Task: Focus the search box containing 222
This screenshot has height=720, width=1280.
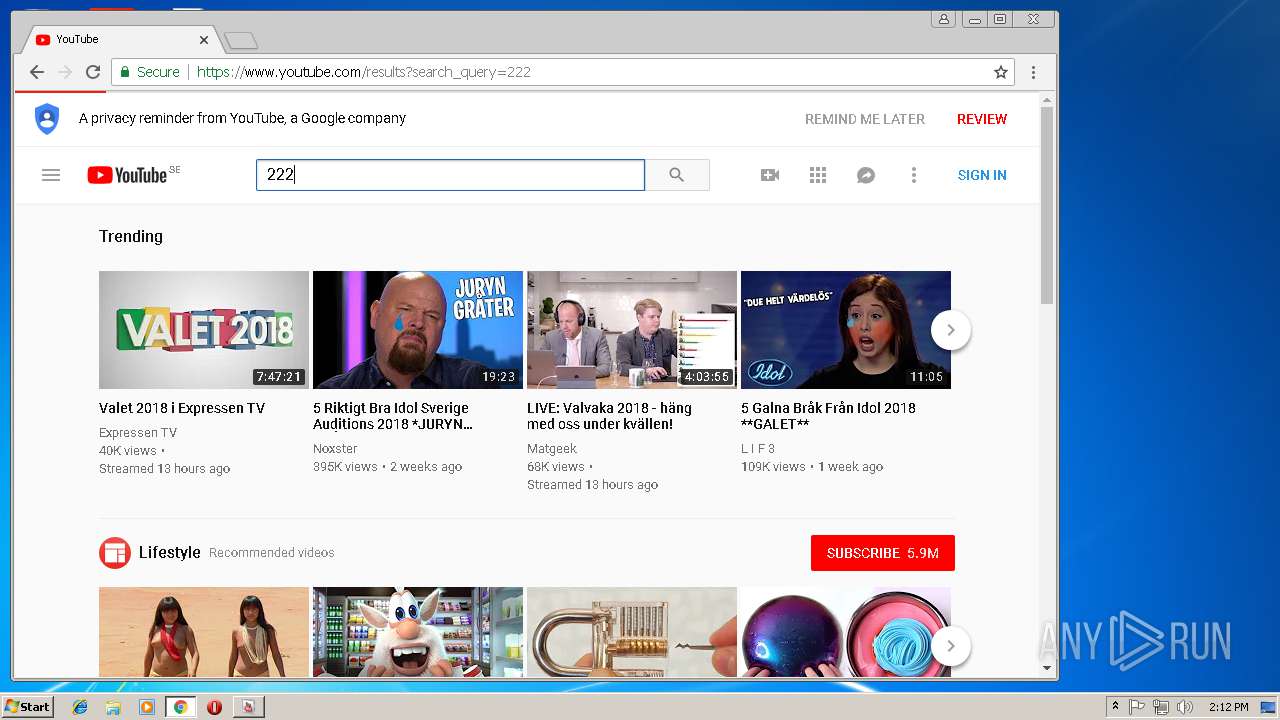Action: (450, 175)
